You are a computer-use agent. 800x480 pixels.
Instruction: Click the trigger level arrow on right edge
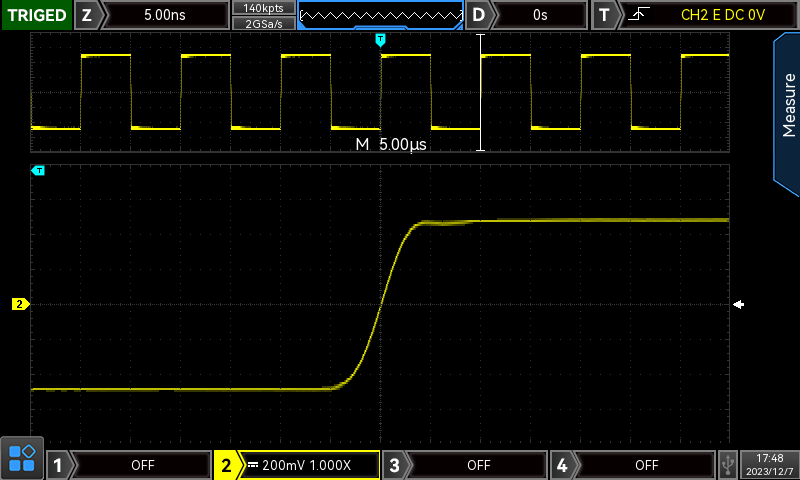738,304
